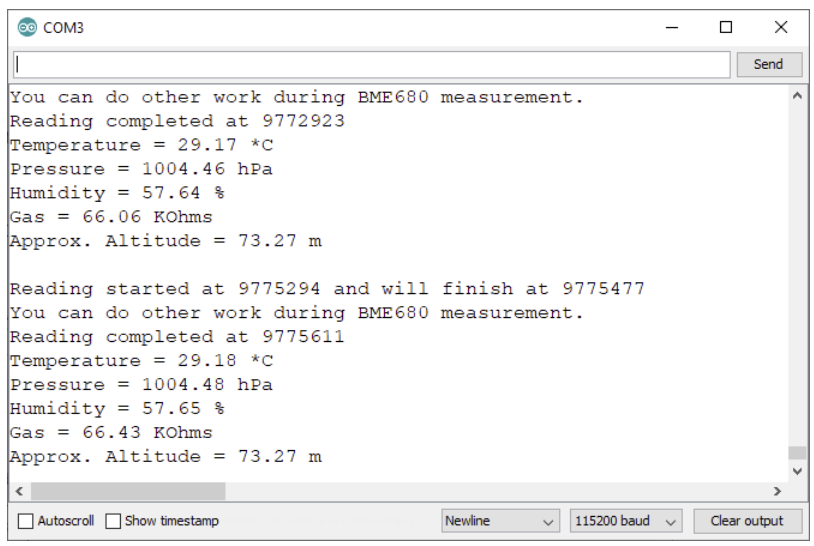The width and height of the screenshot is (814, 546).
Task: Click the COM3 title bar text
Action: [64, 28]
